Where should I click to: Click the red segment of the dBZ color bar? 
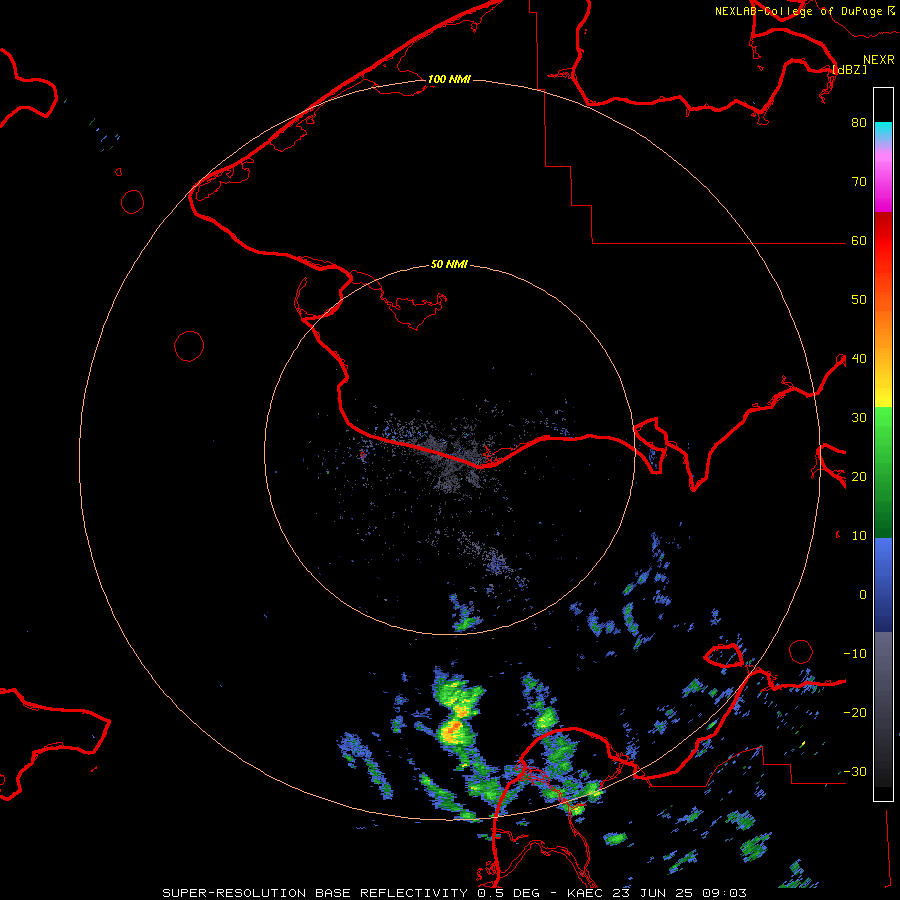coord(883,240)
